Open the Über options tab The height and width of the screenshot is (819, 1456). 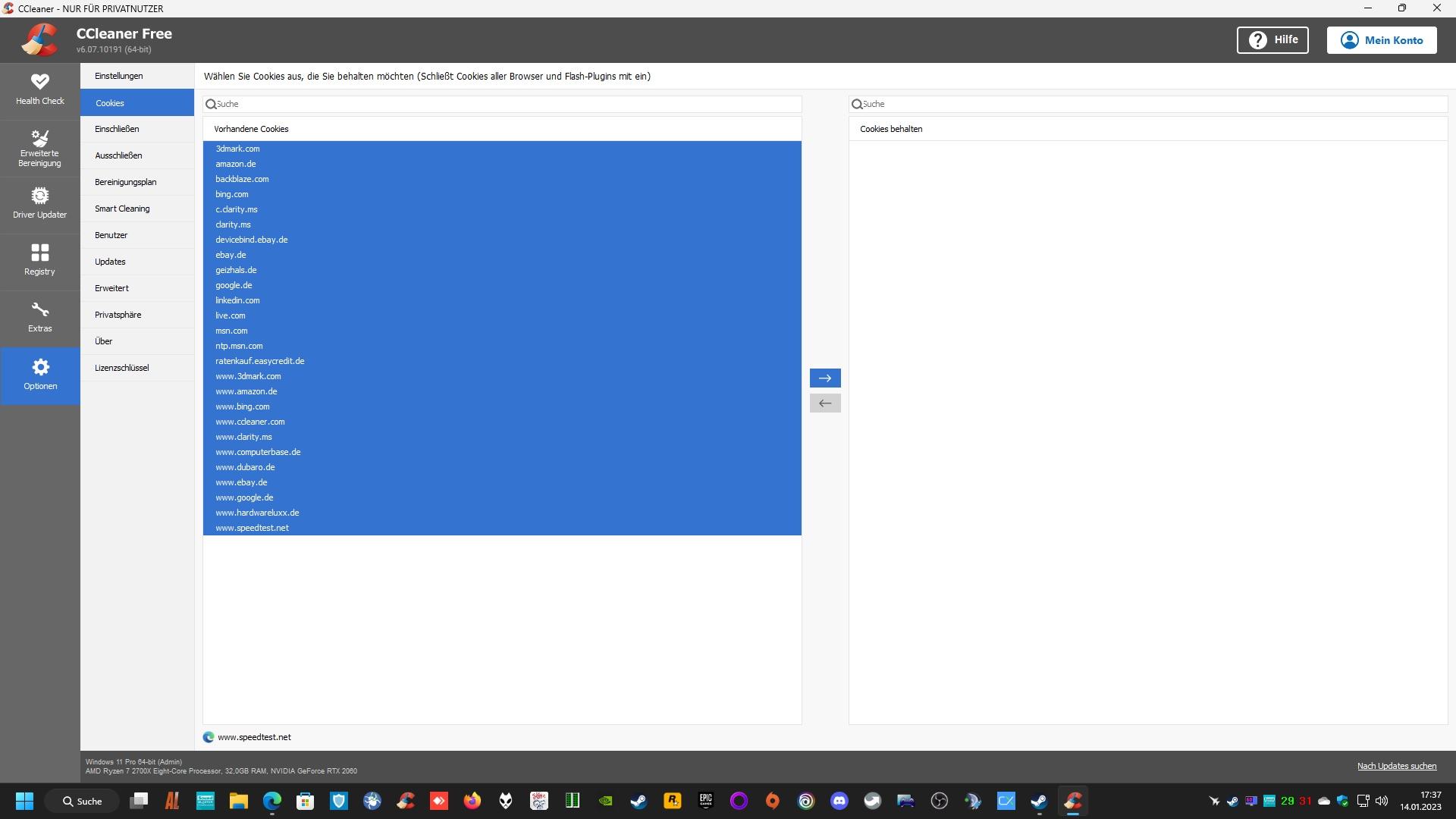coord(137,341)
